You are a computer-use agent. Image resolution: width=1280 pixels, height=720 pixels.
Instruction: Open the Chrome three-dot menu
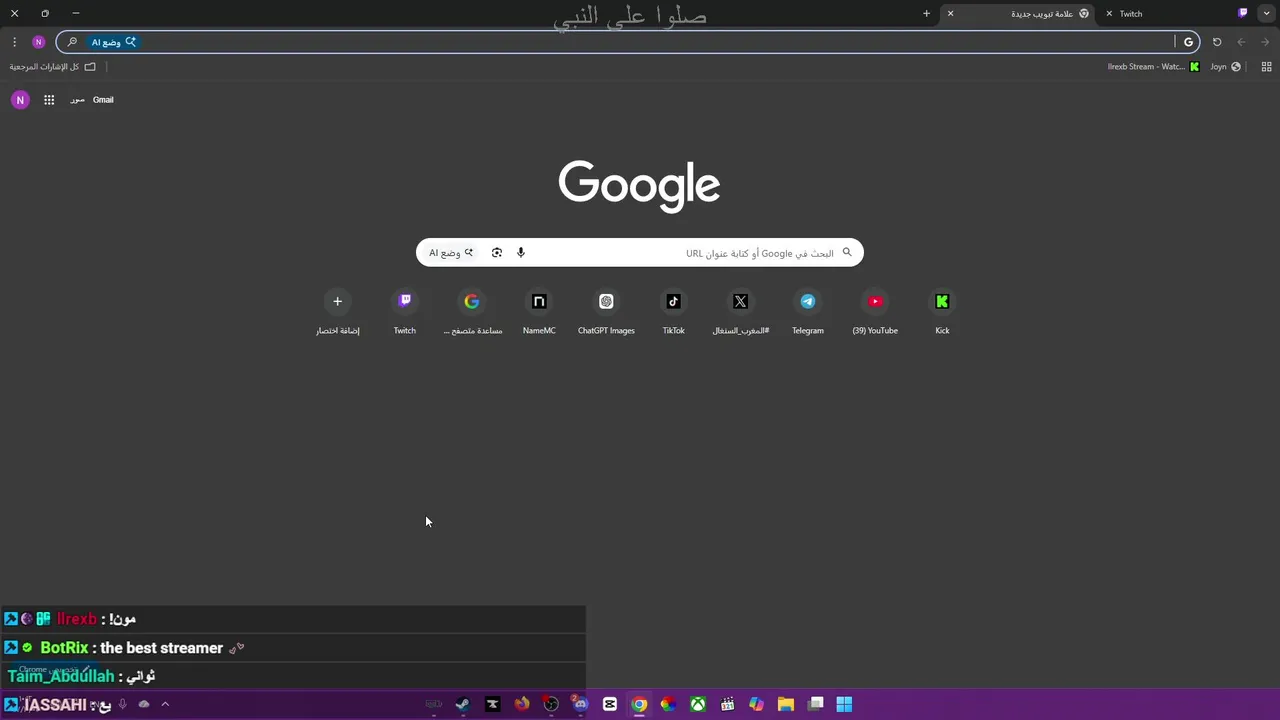(14, 42)
